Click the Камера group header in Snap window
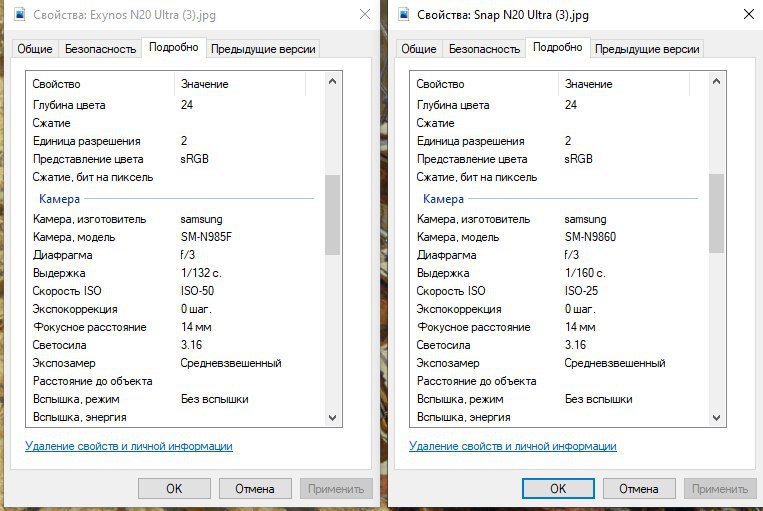The image size is (763, 511). pos(443,199)
